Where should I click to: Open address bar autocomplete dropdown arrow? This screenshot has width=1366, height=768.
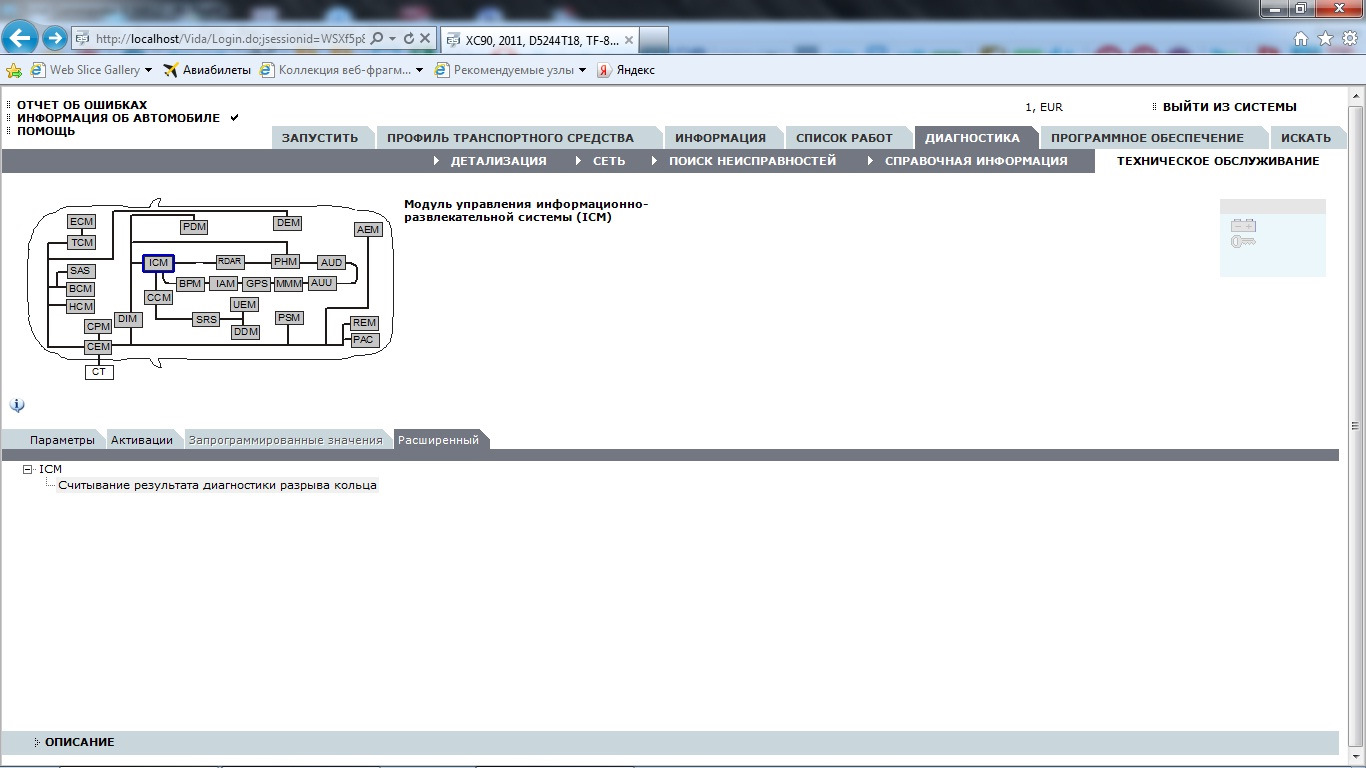393,39
